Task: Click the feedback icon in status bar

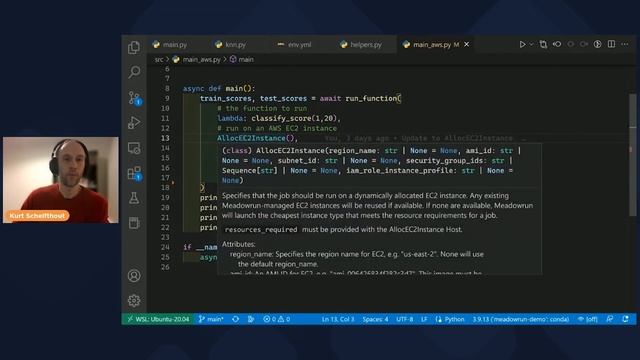Action: coord(609,319)
